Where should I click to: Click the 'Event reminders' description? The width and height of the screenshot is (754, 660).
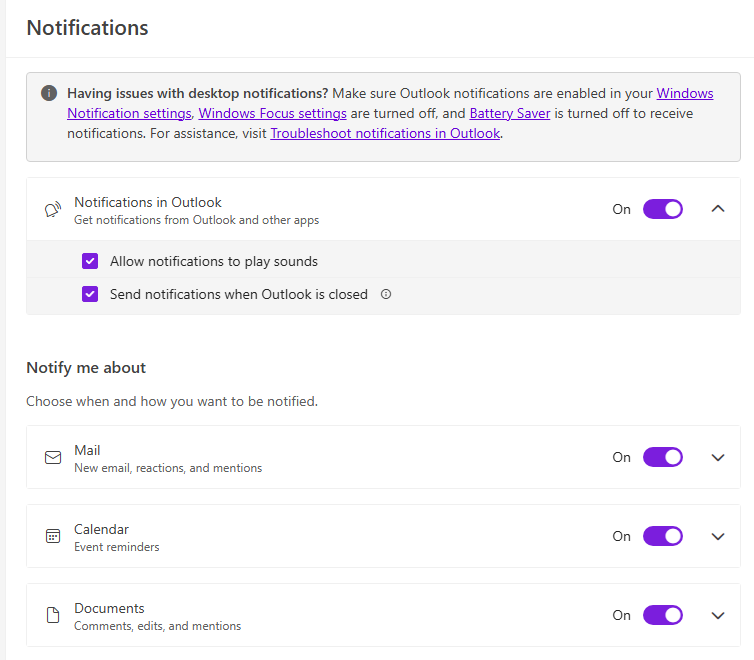pos(117,547)
